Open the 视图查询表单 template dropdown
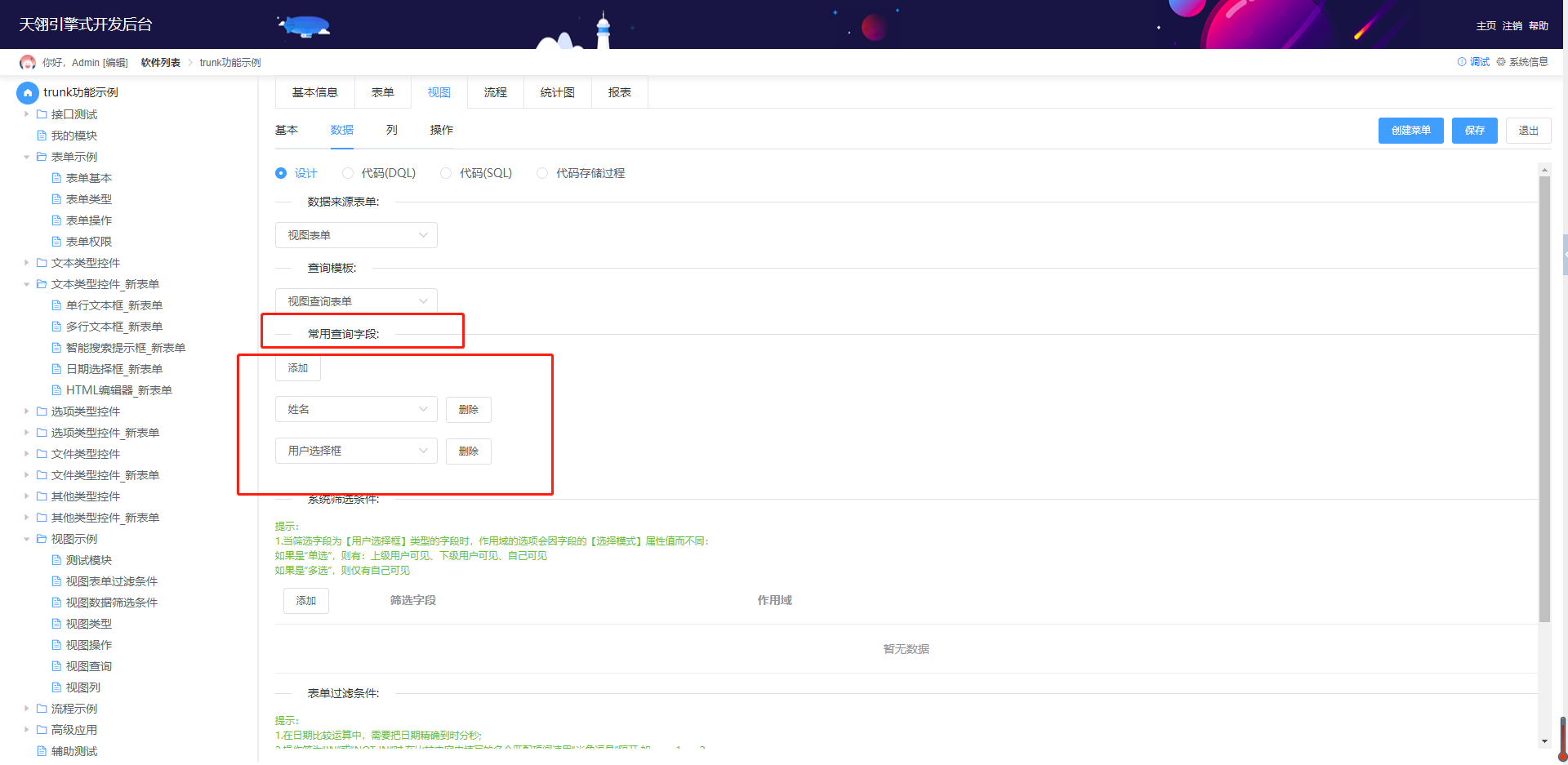The width and height of the screenshot is (1568, 765). pyautogui.click(x=356, y=301)
